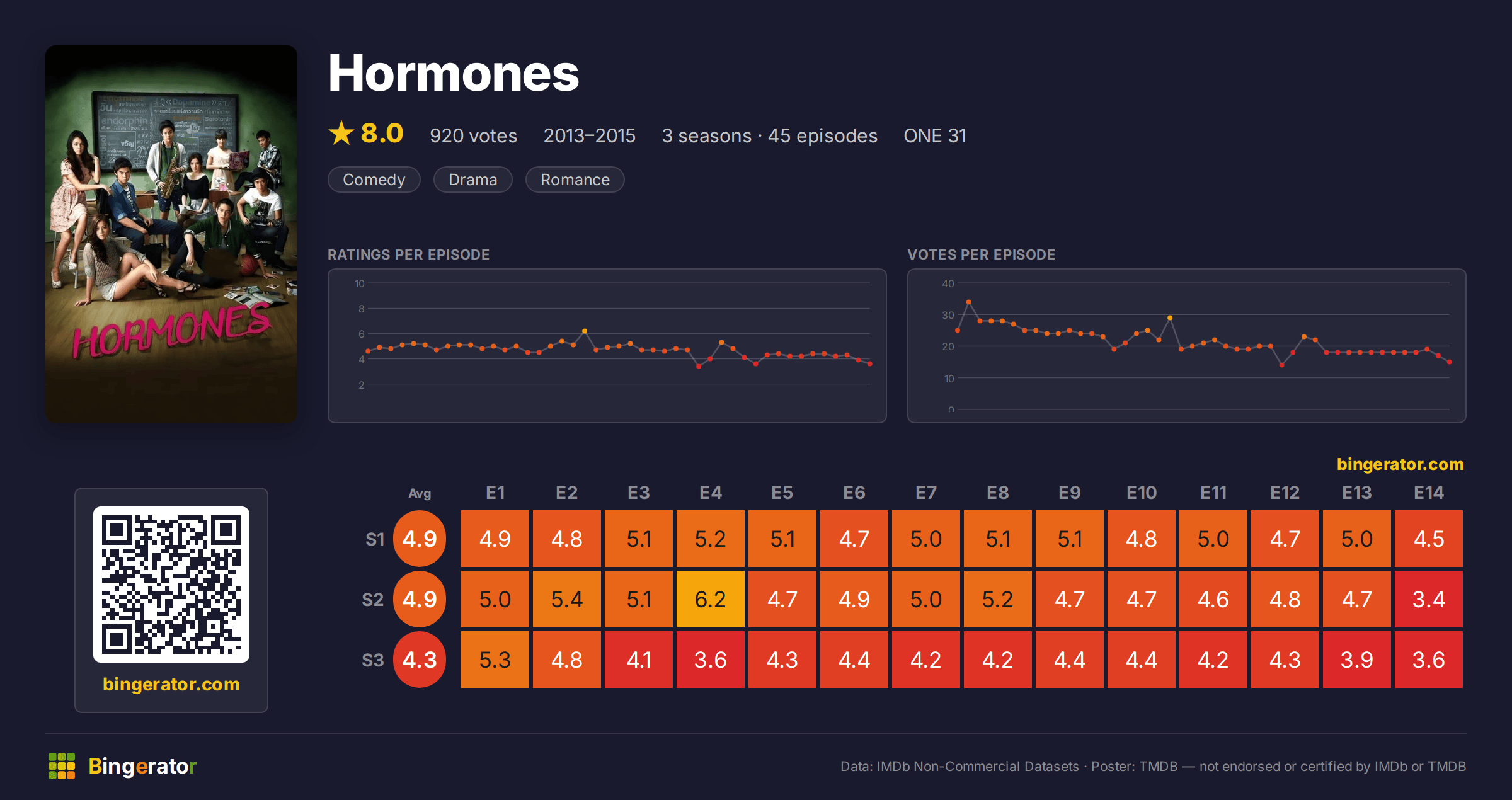Click the S1 E1 cell rated 4.9
This screenshot has height=800, width=1512.
tap(495, 539)
